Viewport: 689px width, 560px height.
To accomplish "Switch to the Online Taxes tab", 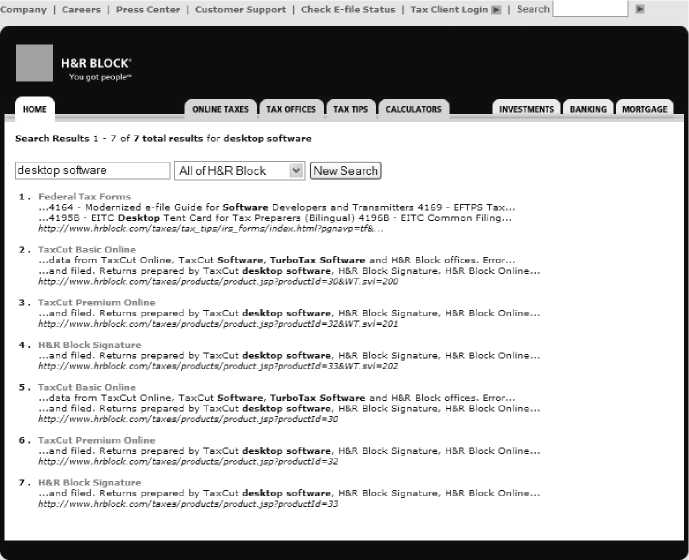I will pos(220,109).
